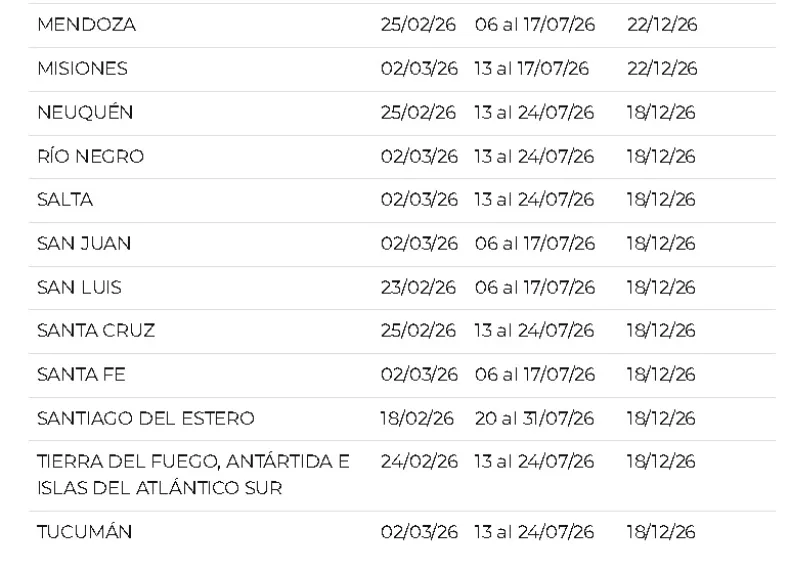Click the NEUQUÉN province name
Image resolution: width=790 pixels, height=572 pixels.
click(x=85, y=114)
